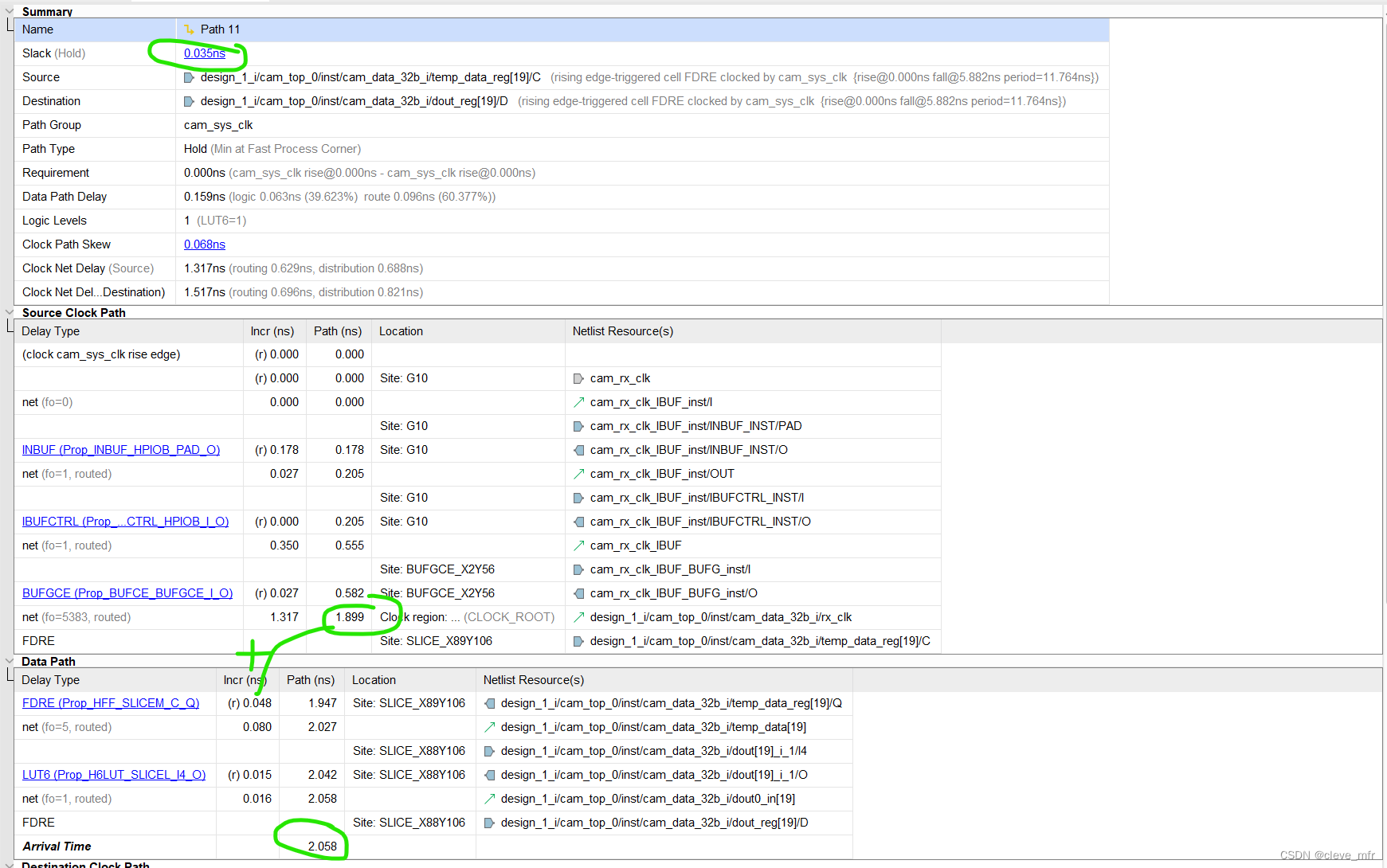This screenshot has height=868, width=1387.
Task: Expand the Destination Clock Path section
Action: [x=10, y=865]
